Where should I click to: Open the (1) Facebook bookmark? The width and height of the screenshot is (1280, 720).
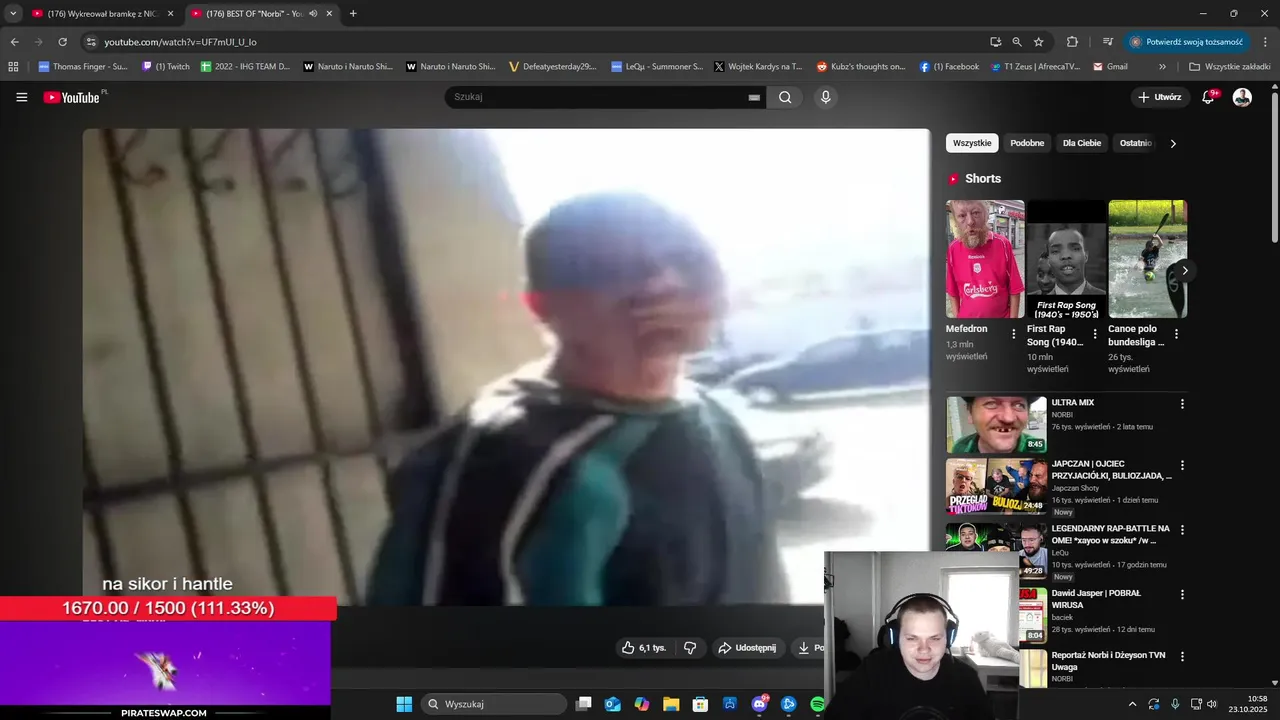tap(949, 67)
